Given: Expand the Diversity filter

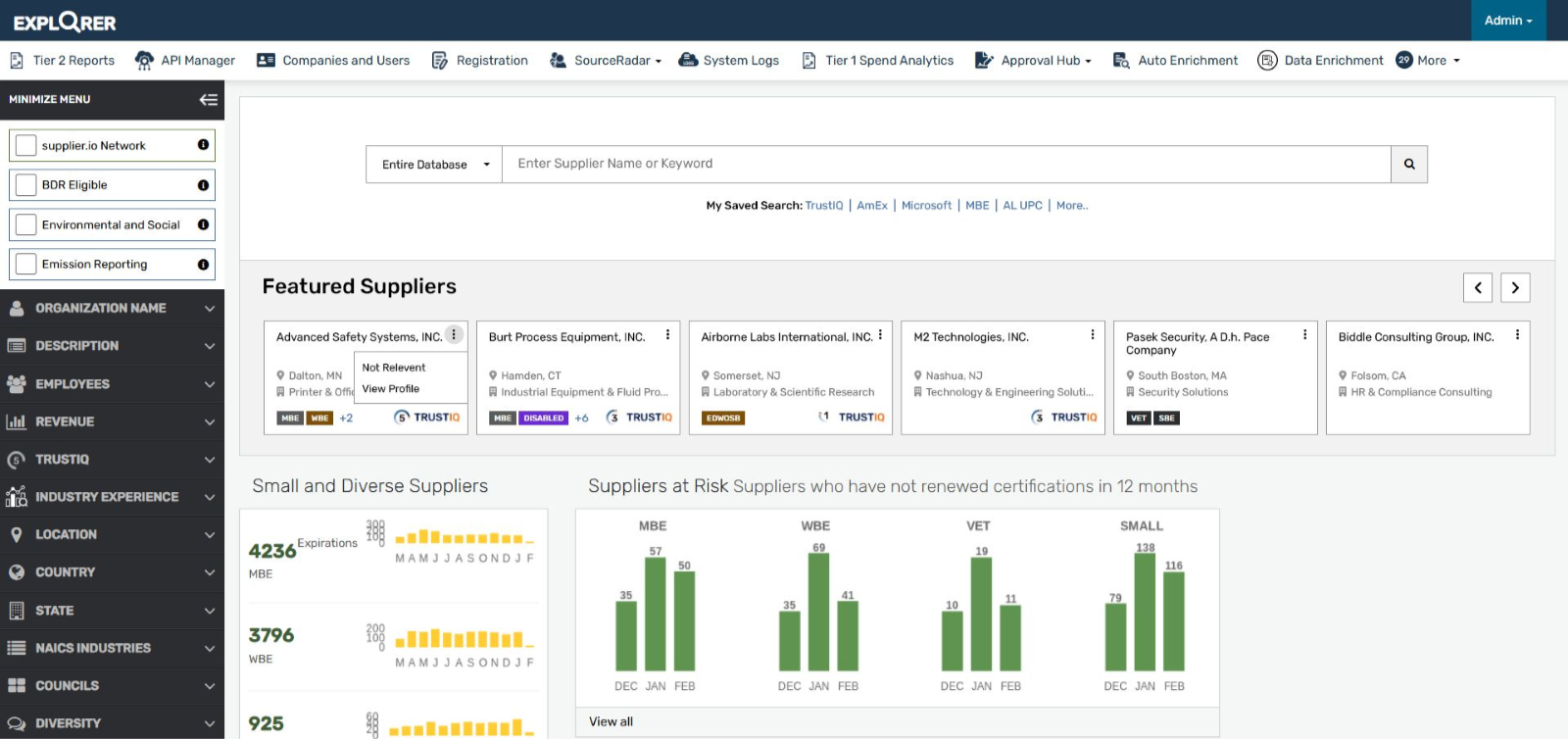Looking at the screenshot, I should click(x=112, y=723).
